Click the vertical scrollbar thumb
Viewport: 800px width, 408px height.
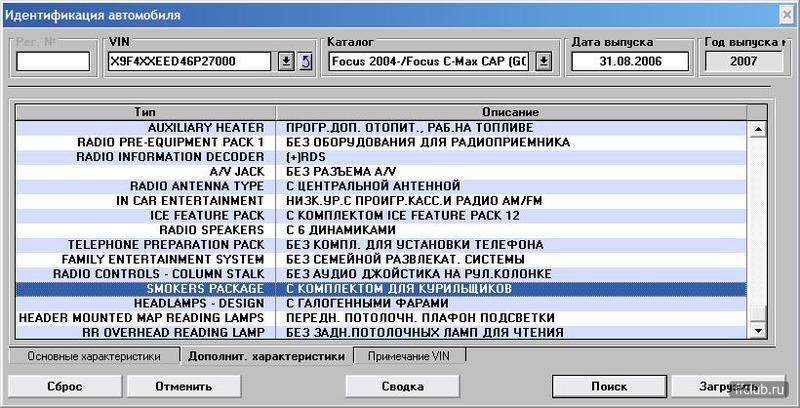[758, 314]
